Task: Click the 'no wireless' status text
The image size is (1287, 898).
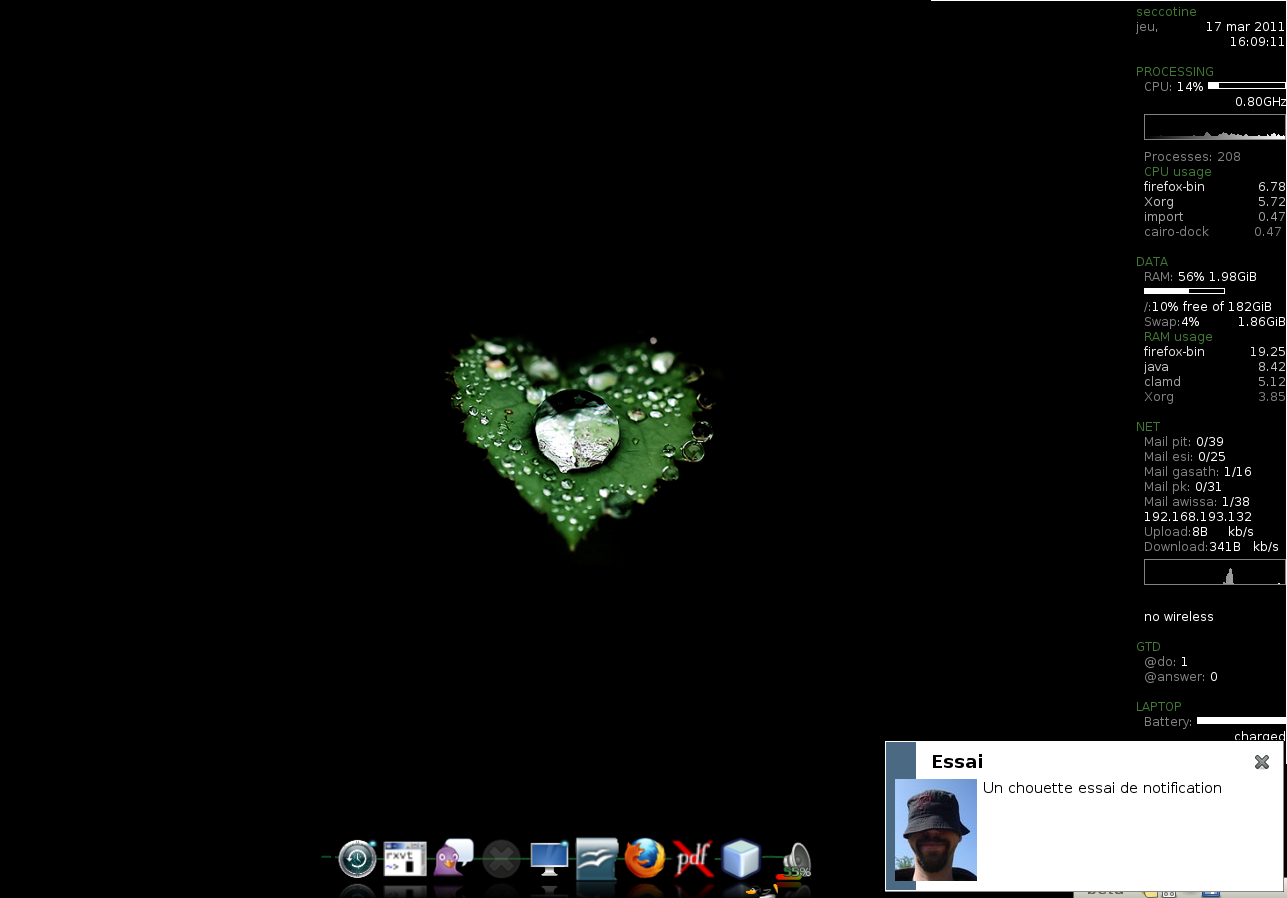Action: pos(1179,617)
